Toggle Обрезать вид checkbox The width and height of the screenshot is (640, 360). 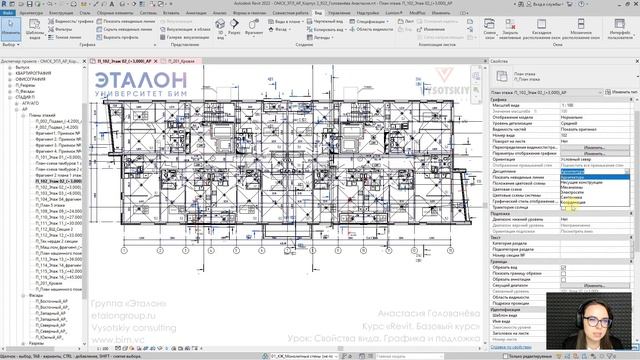[x=563, y=267]
